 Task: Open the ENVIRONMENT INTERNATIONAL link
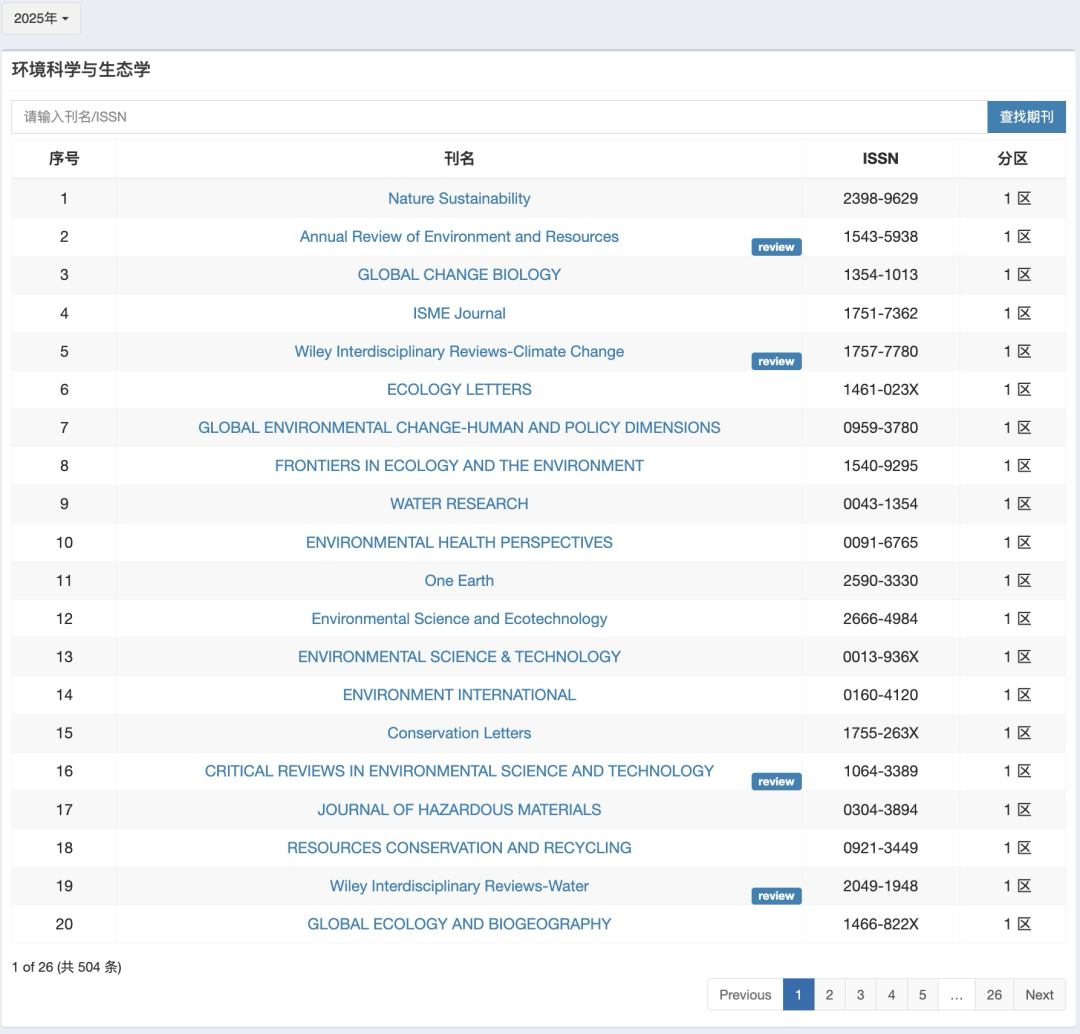(x=459, y=695)
